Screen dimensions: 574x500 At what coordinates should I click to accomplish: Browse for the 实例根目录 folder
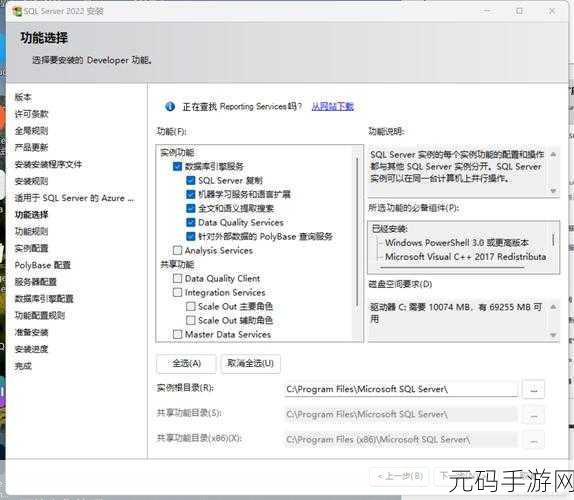[534, 389]
